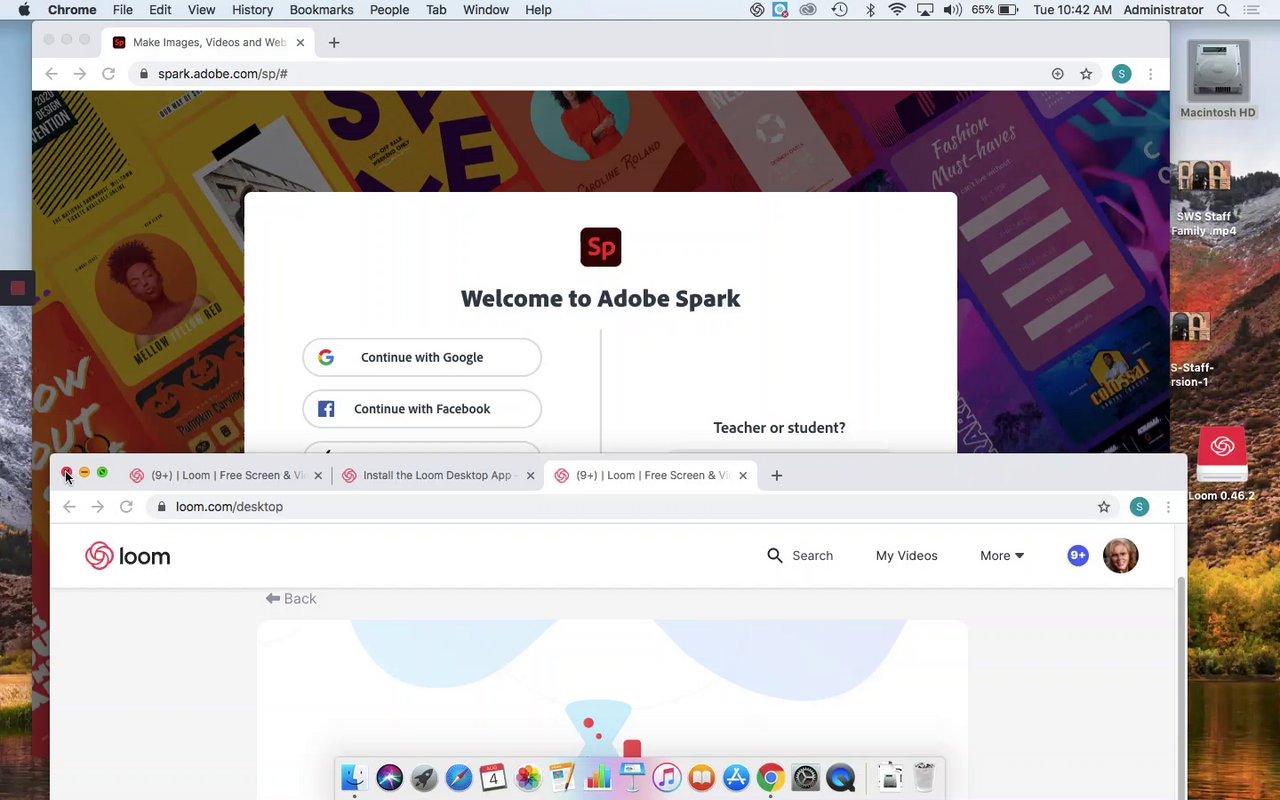Screen dimensions: 1280x800
Task: Click the Loom page vertical scrollbar
Action: coord(1180,686)
